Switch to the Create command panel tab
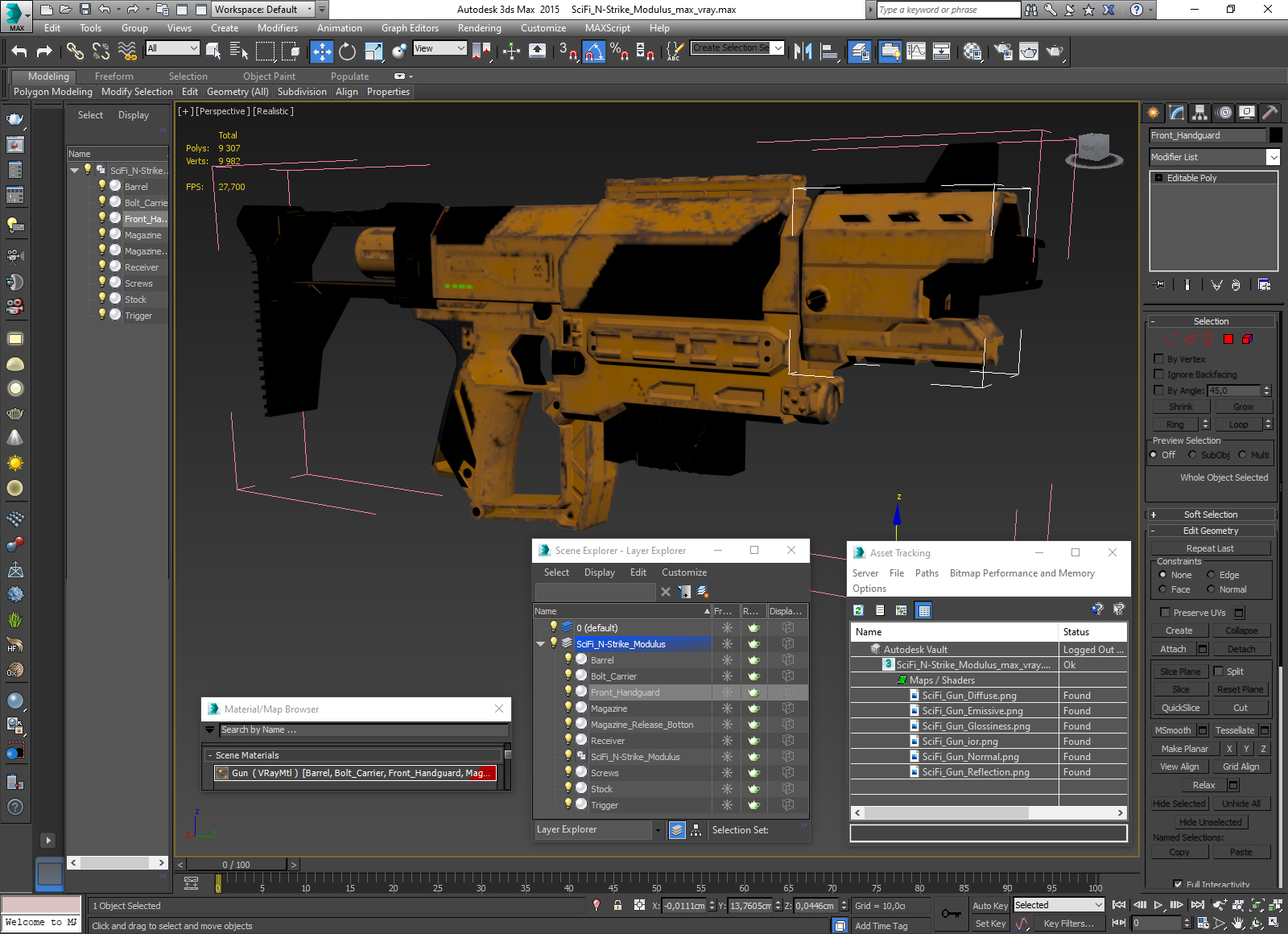Viewport: 1288px width, 934px height. tap(1154, 113)
